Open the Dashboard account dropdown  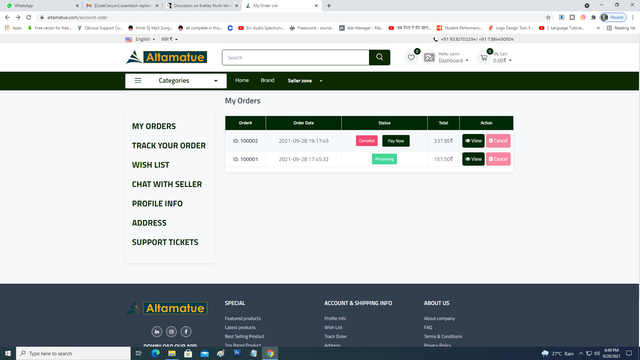(453, 60)
